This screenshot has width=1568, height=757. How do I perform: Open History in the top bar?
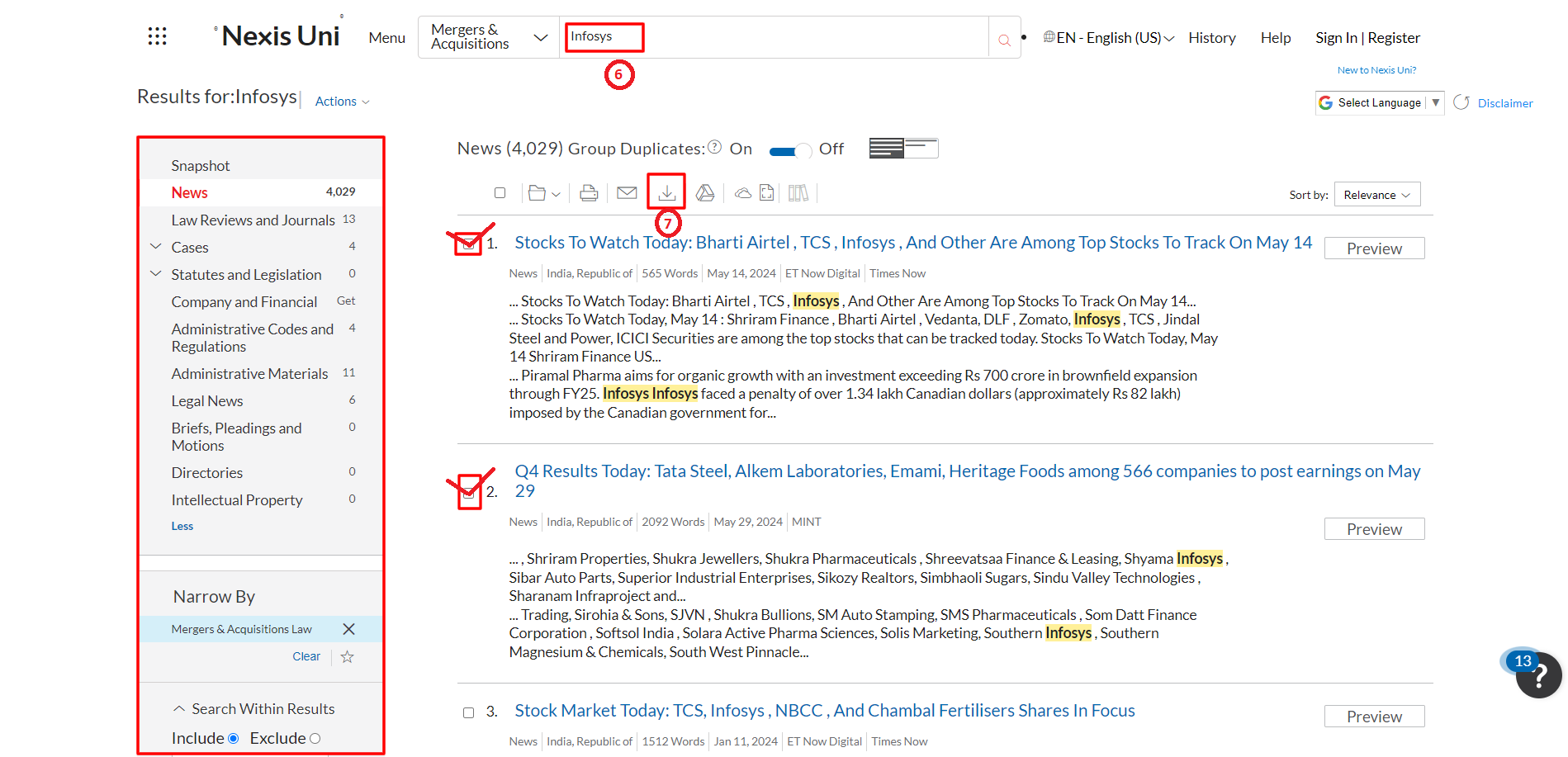pos(1211,38)
